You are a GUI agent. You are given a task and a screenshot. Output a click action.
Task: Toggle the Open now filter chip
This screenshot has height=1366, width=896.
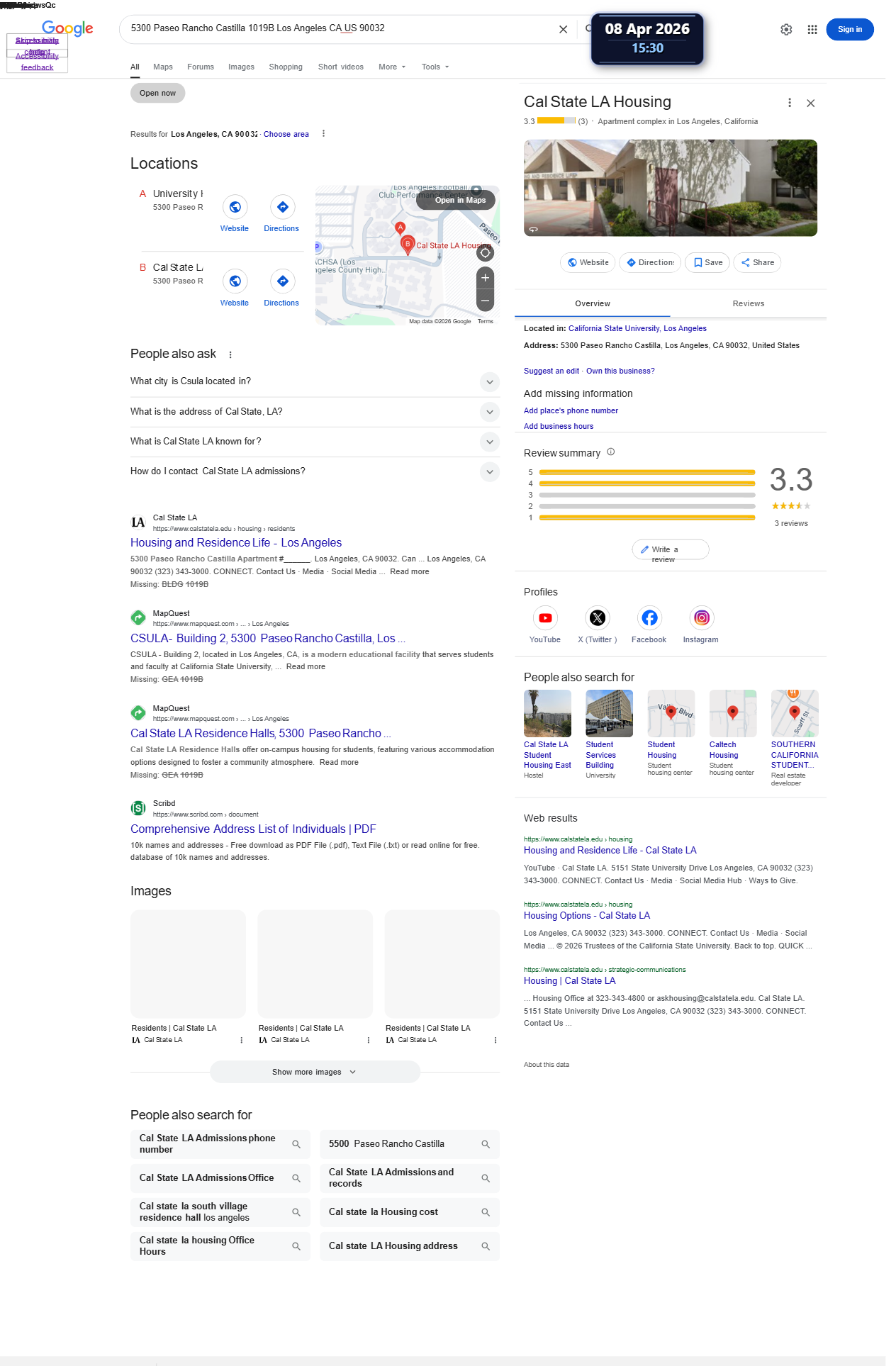tap(157, 93)
